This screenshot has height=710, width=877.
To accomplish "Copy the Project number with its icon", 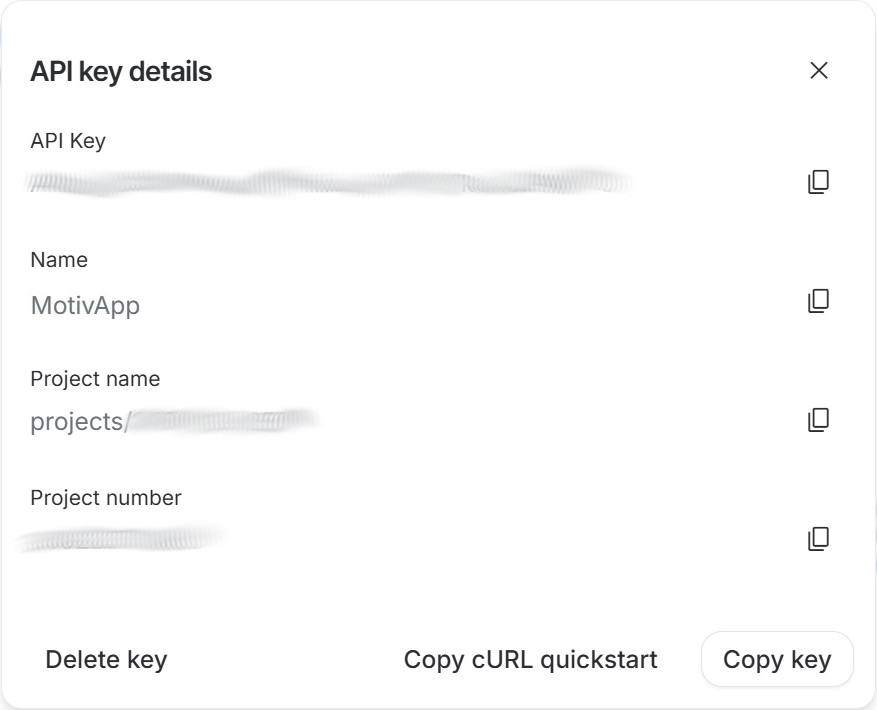I will (820, 537).
